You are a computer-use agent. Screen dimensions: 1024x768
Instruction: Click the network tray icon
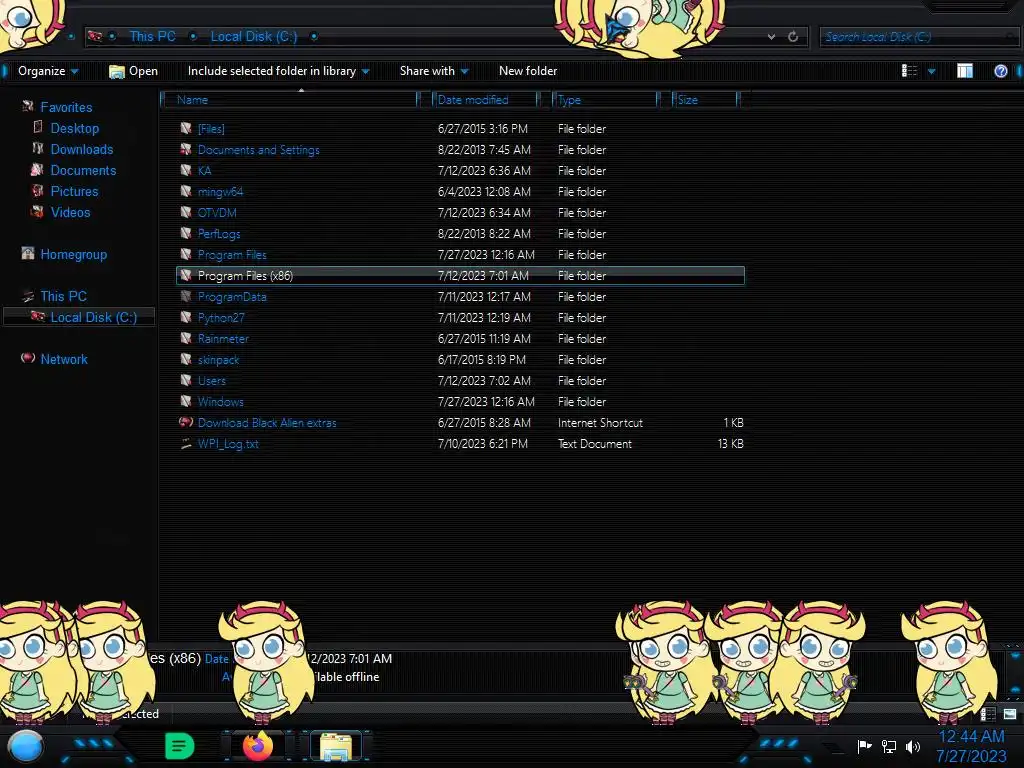[889, 746]
